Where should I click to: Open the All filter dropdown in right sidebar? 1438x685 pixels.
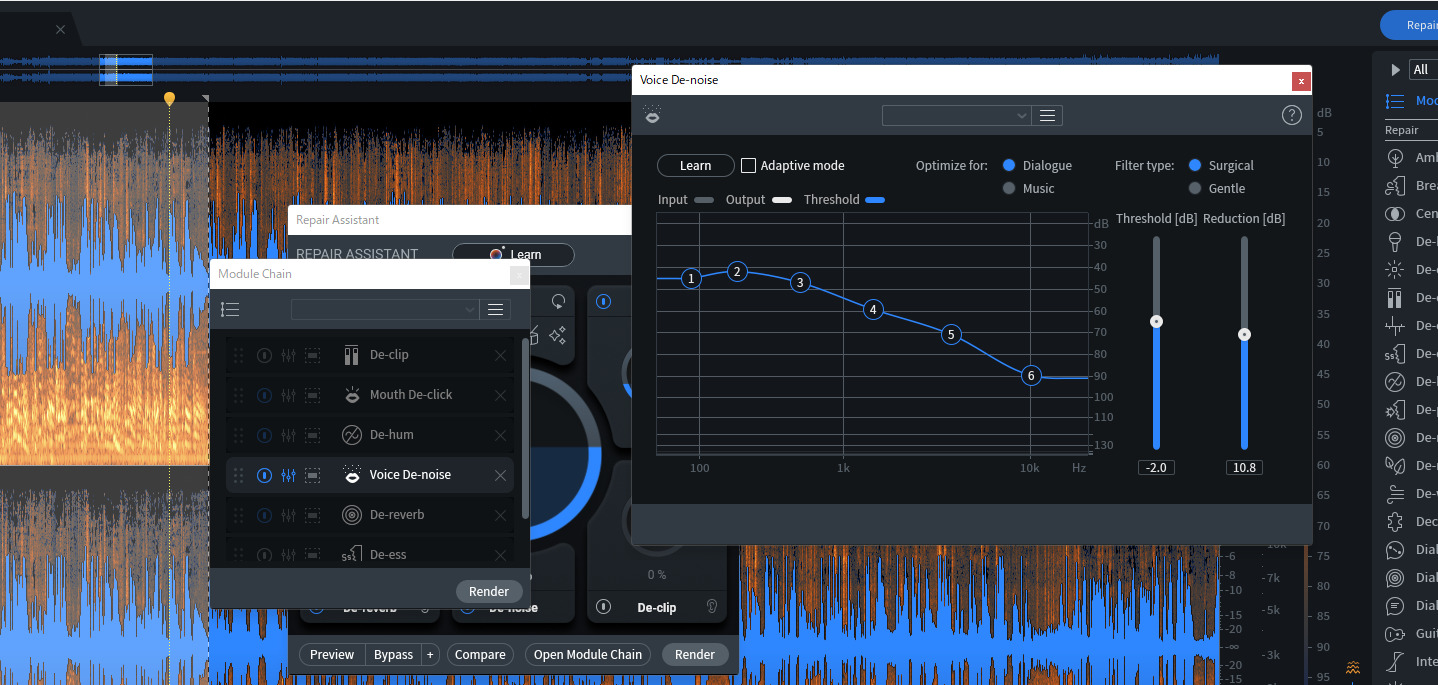(1423, 69)
